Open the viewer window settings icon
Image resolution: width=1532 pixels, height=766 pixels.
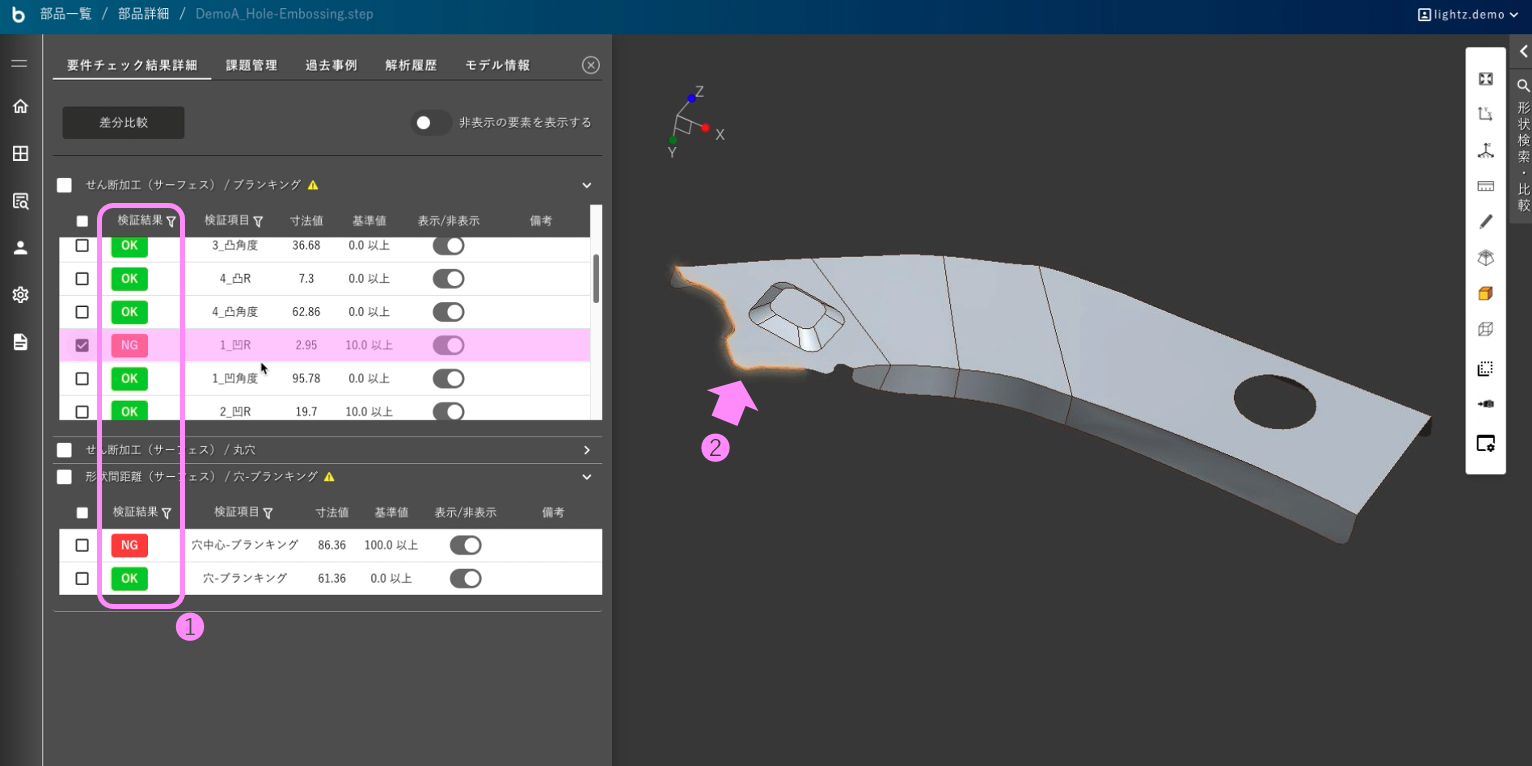(x=1486, y=443)
